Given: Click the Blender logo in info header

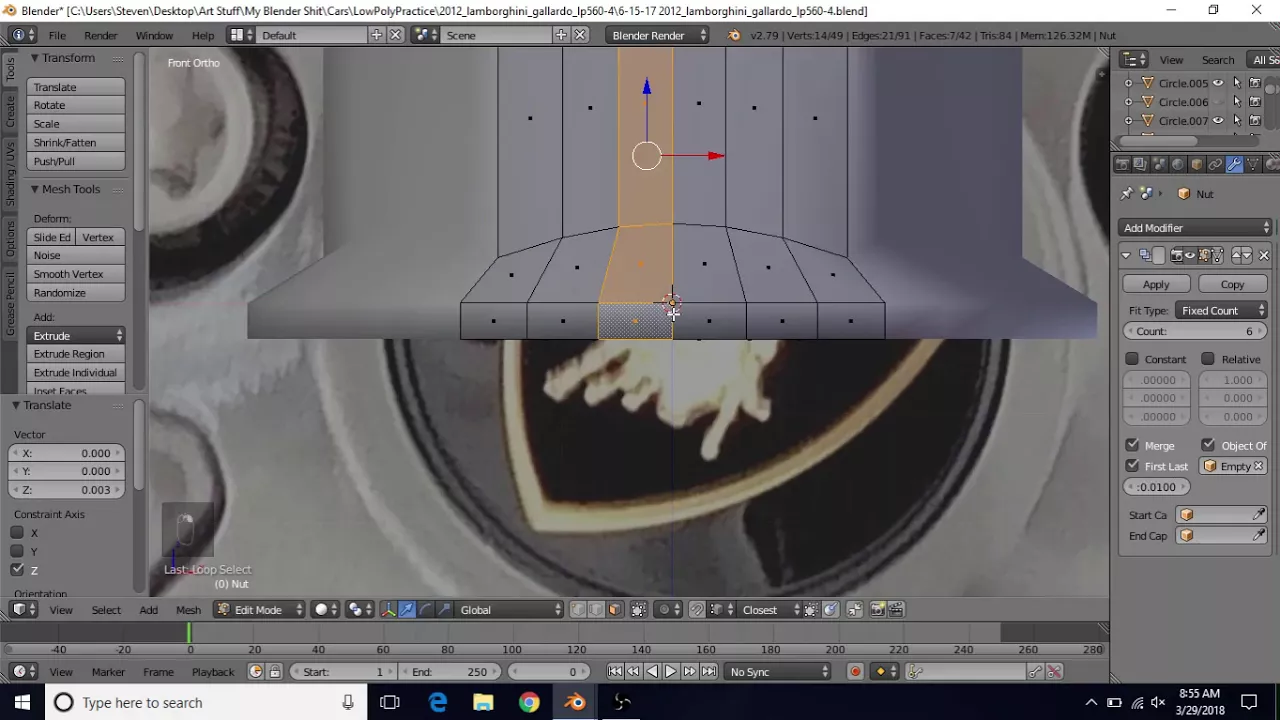Looking at the screenshot, I should click(733, 35).
